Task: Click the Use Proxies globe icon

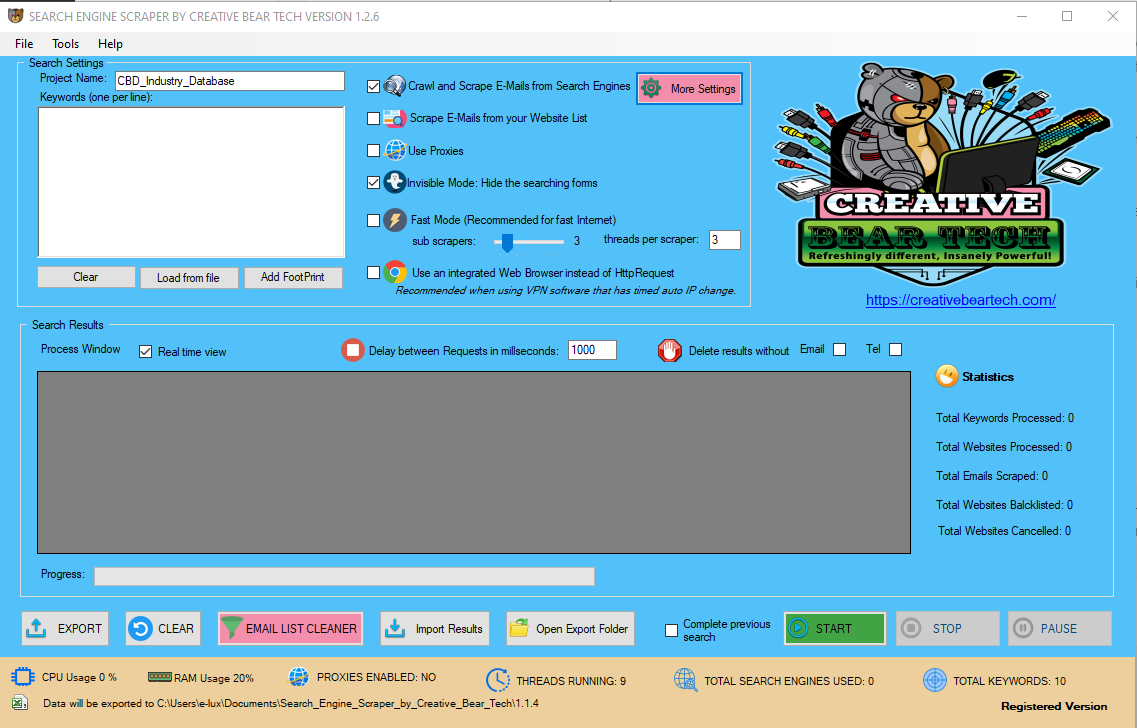Action: 394,151
